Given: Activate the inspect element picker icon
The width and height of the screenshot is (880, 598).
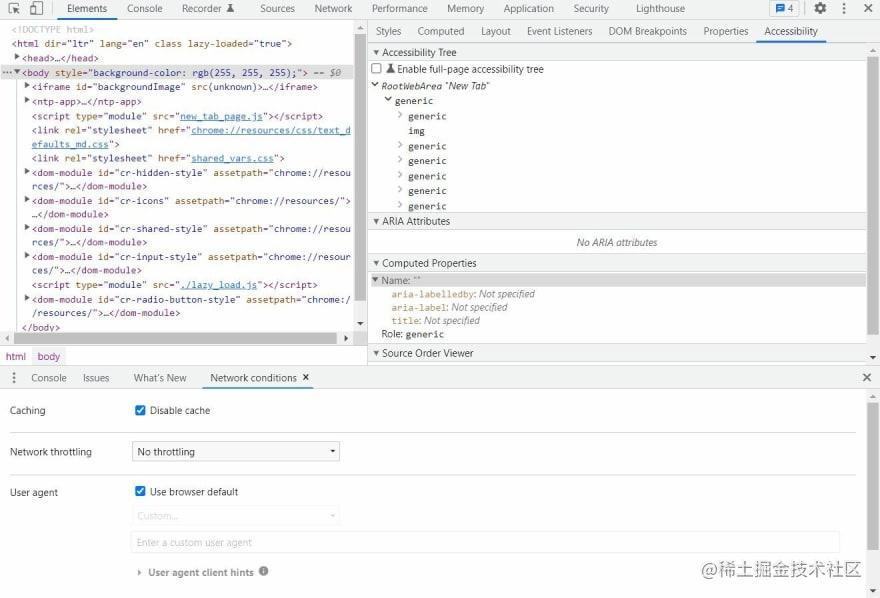Looking at the screenshot, I should 14,9.
